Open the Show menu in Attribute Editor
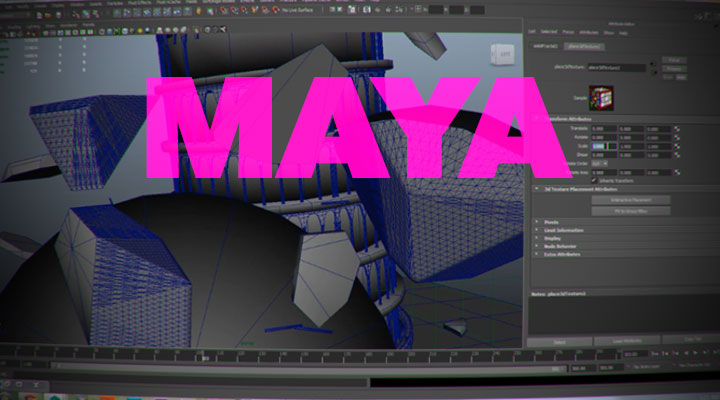The height and width of the screenshot is (400, 720). [x=608, y=33]
